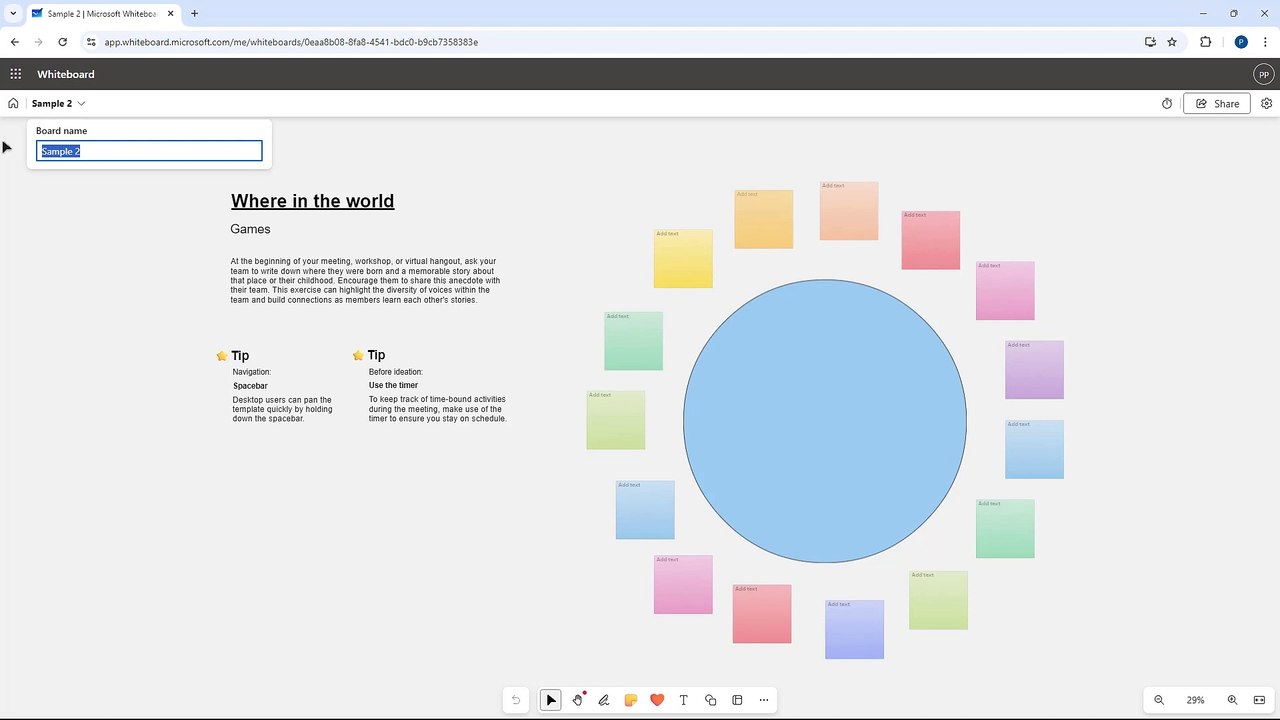Viewport: 1280px width, 720px height.
Task: Click the Whiteboard app title
Action: (66, 74)
